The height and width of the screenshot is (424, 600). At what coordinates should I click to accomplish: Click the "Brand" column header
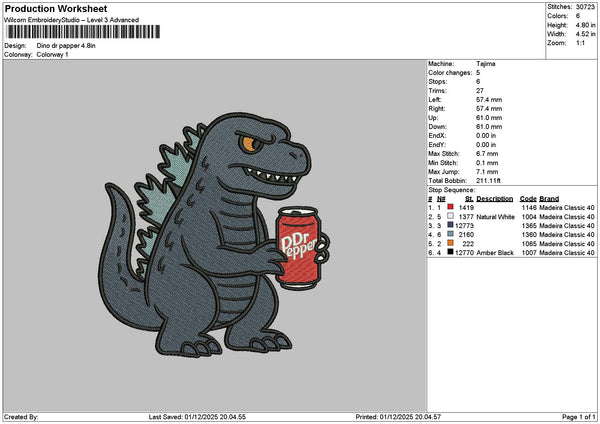(x=549, y=199)
